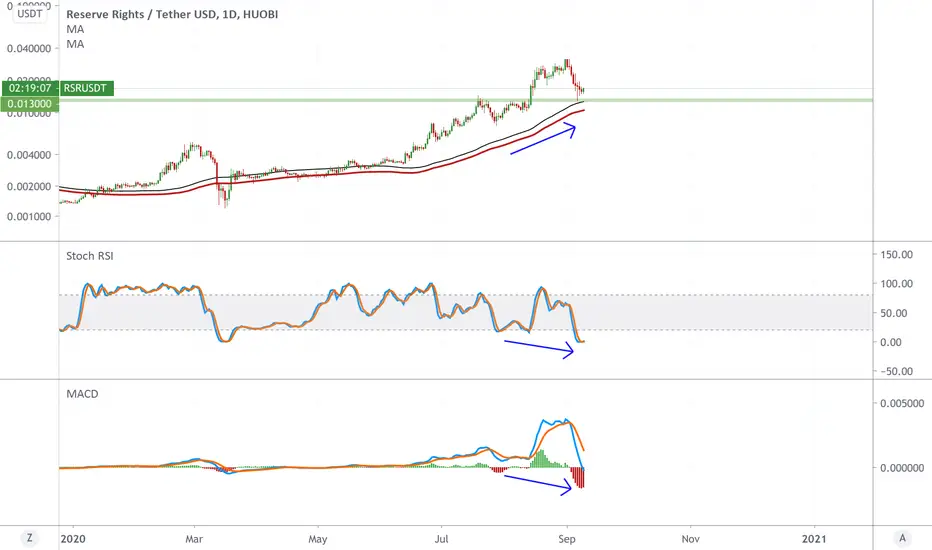This screenshot has width=932, height=550.
Task: Click the A auto-scale button
Action: coord(902,538)
